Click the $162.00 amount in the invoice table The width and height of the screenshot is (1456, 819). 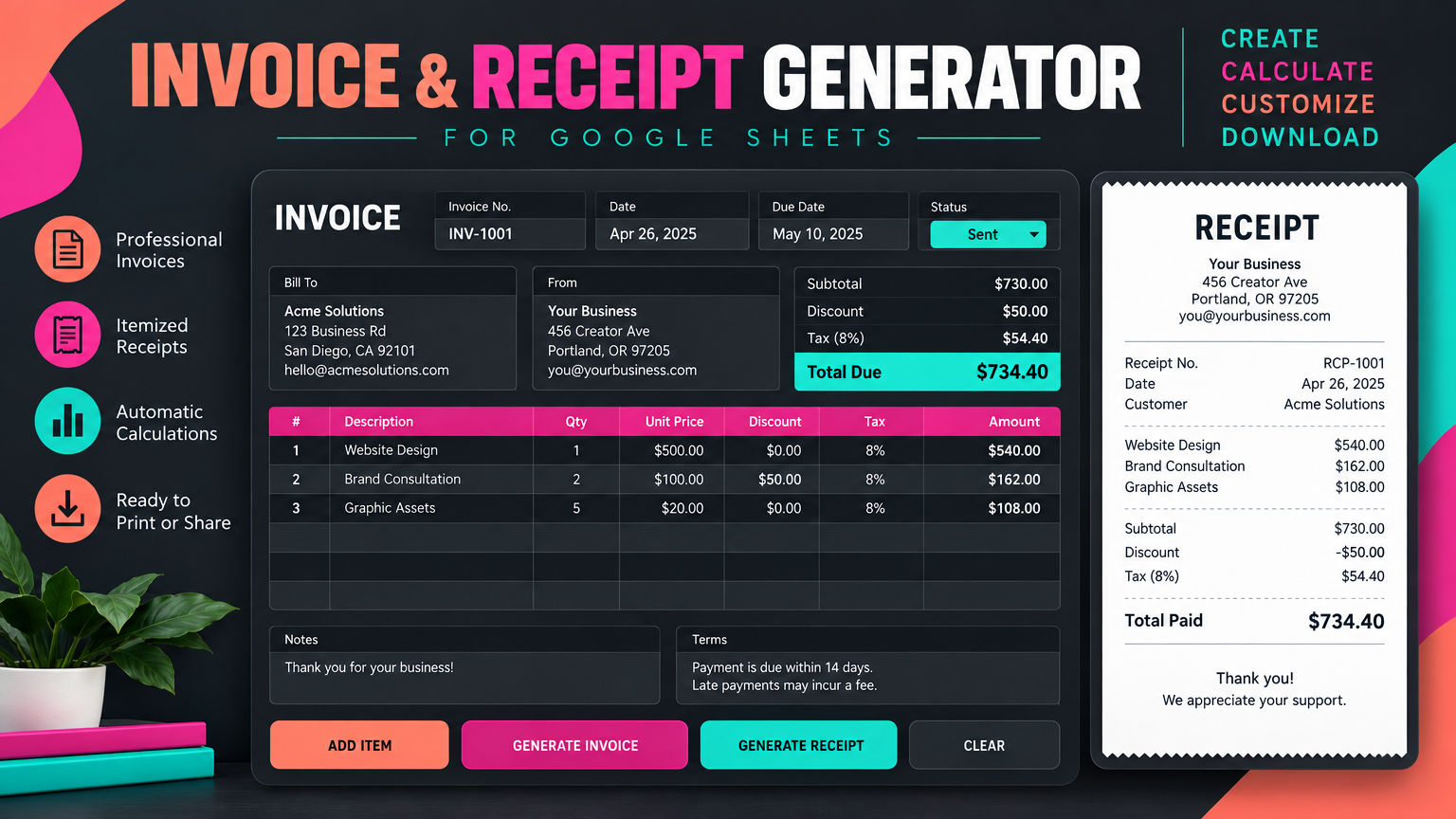(x=1014, y=480)
